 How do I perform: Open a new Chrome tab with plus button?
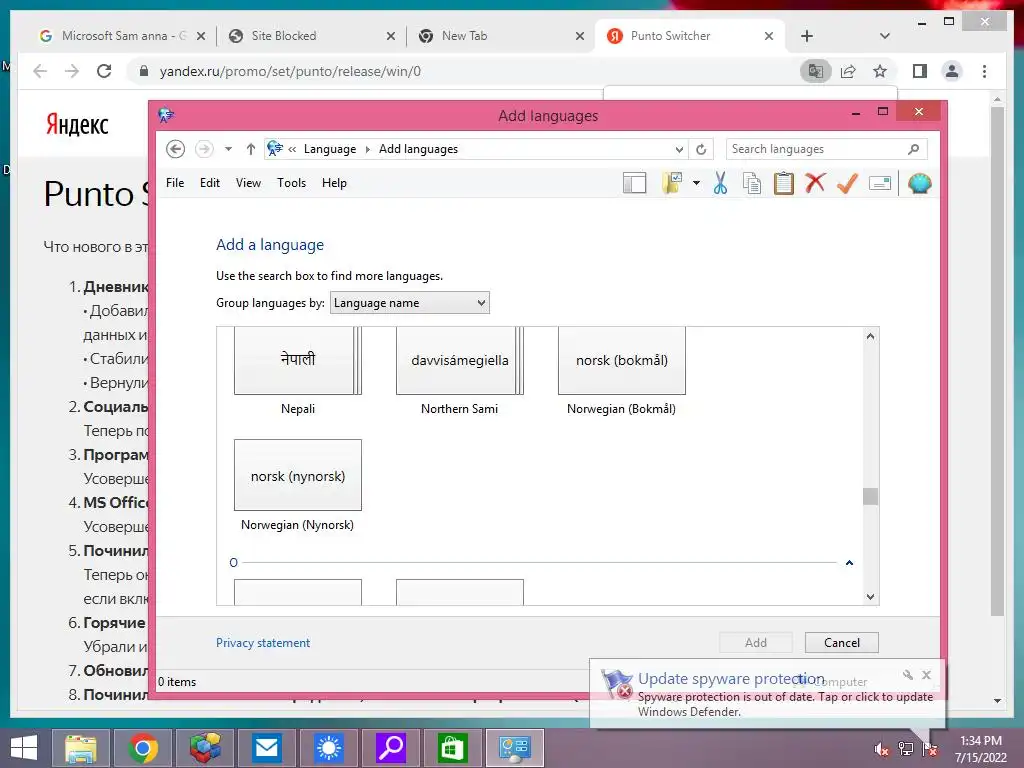807,36
